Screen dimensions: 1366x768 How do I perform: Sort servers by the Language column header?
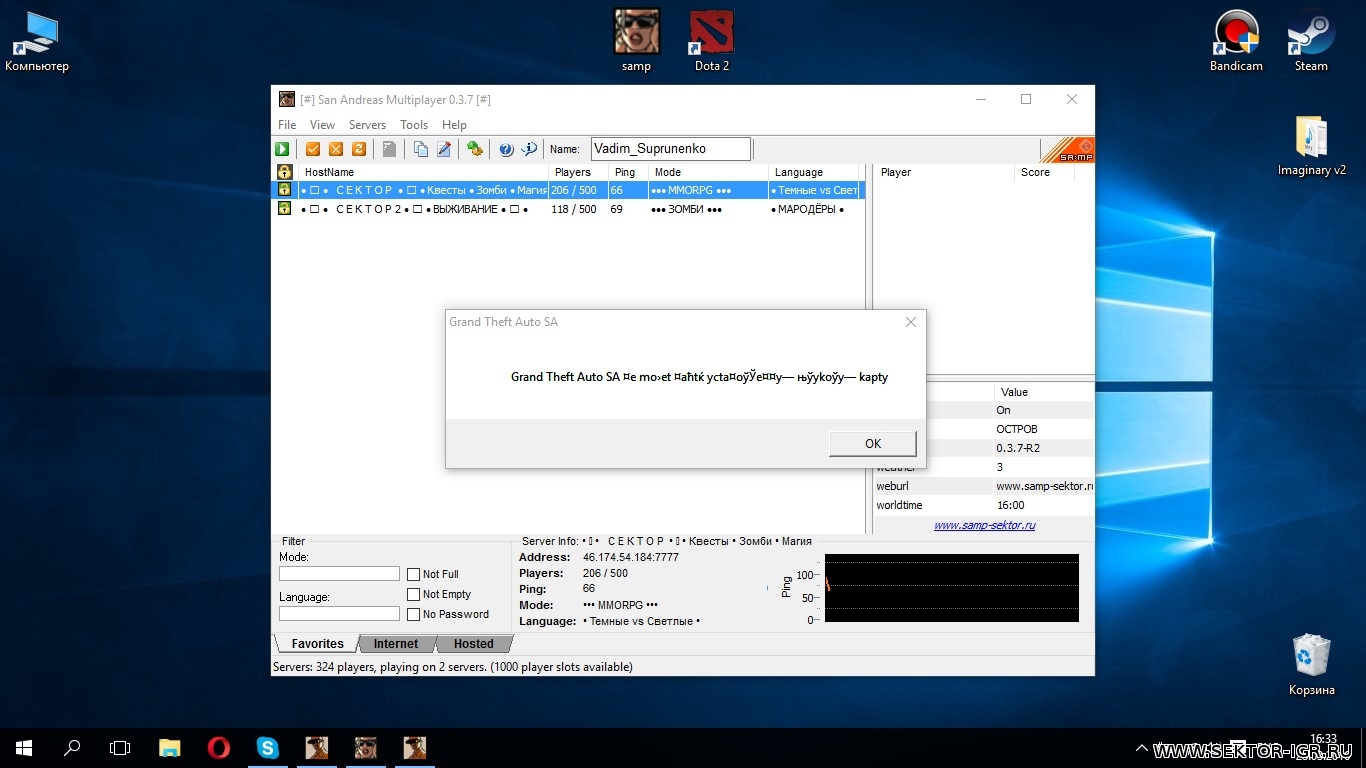click(813, 172)
